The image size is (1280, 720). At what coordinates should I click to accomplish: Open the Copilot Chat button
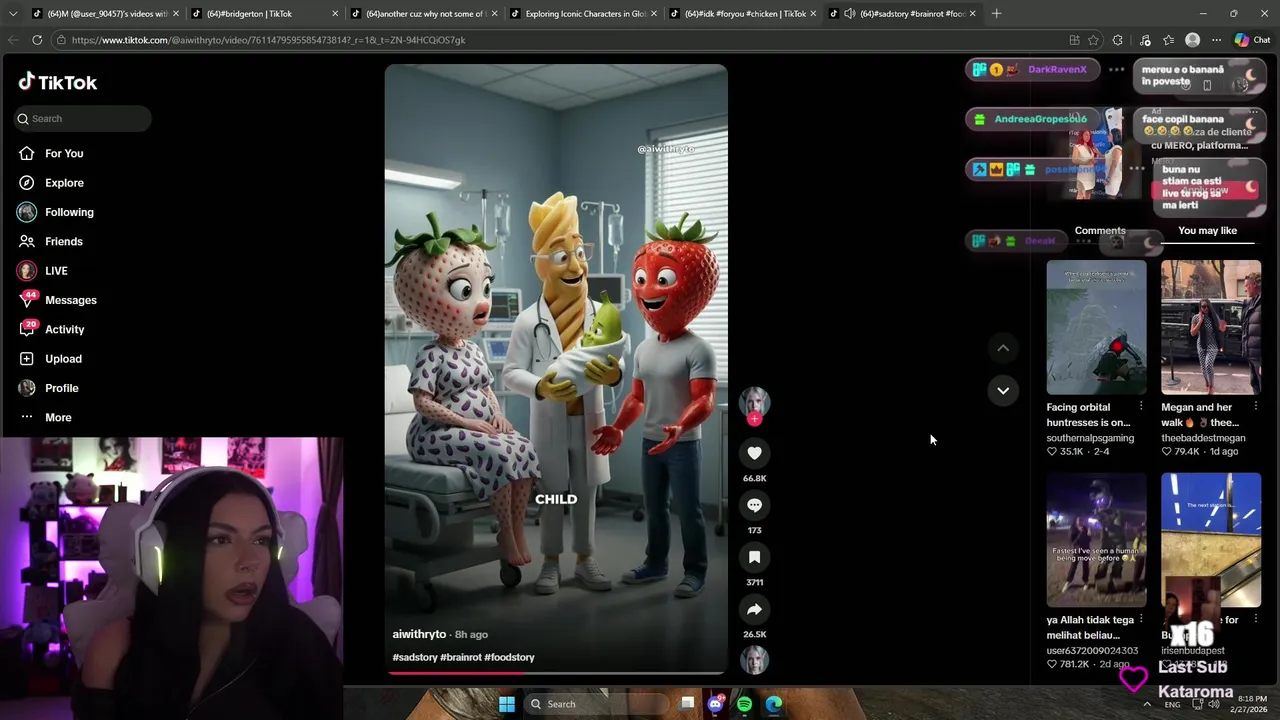1254,40
